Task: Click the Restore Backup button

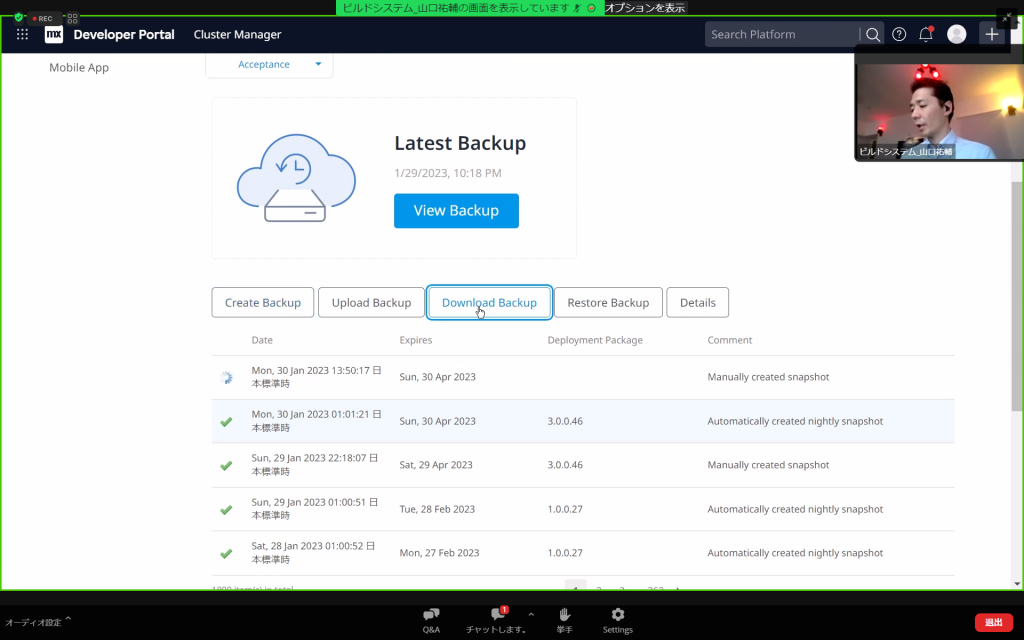Action: coord(608,303)
